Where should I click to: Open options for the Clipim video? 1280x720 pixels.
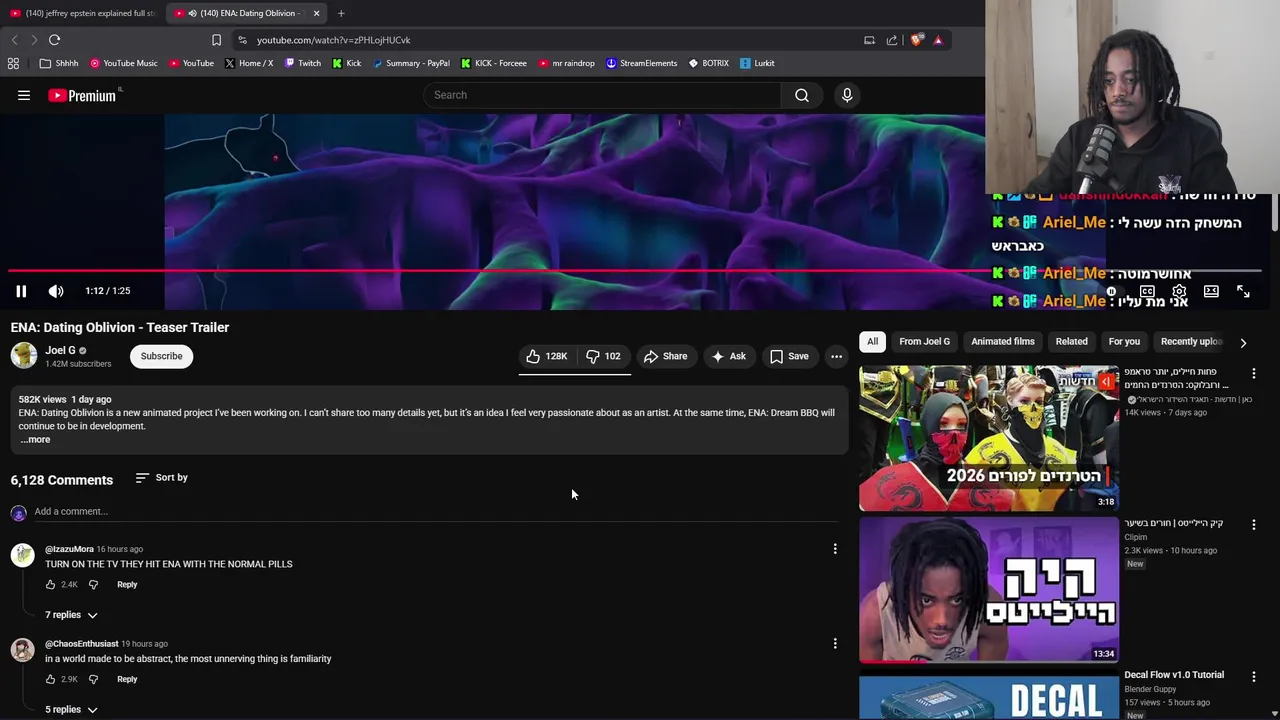click(x=1253, y=524)
